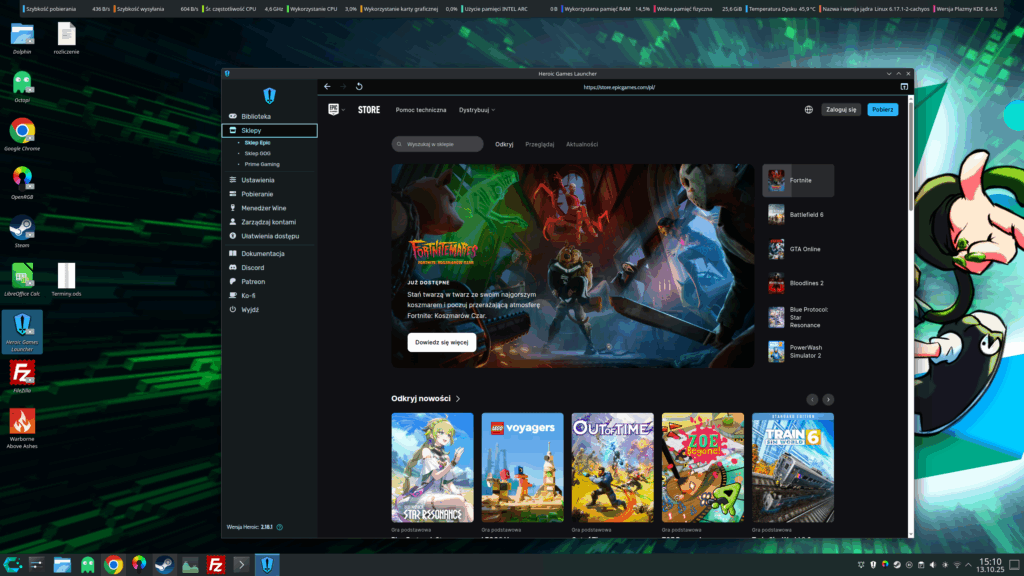Click the Heroic version help icon
The height and width of the screenshot is (576, 1024).
point(280,527)
